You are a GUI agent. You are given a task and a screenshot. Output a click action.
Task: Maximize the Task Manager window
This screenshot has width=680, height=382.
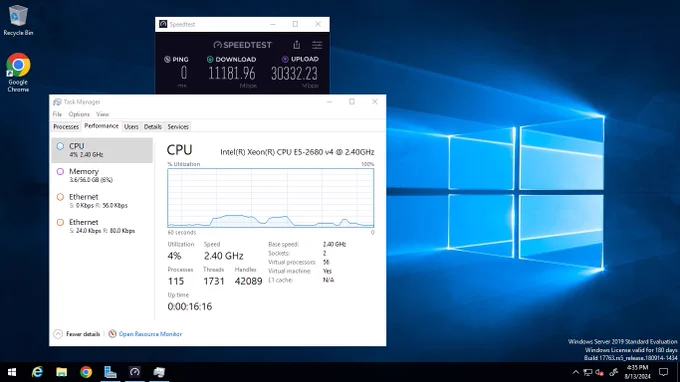(352, 101)
